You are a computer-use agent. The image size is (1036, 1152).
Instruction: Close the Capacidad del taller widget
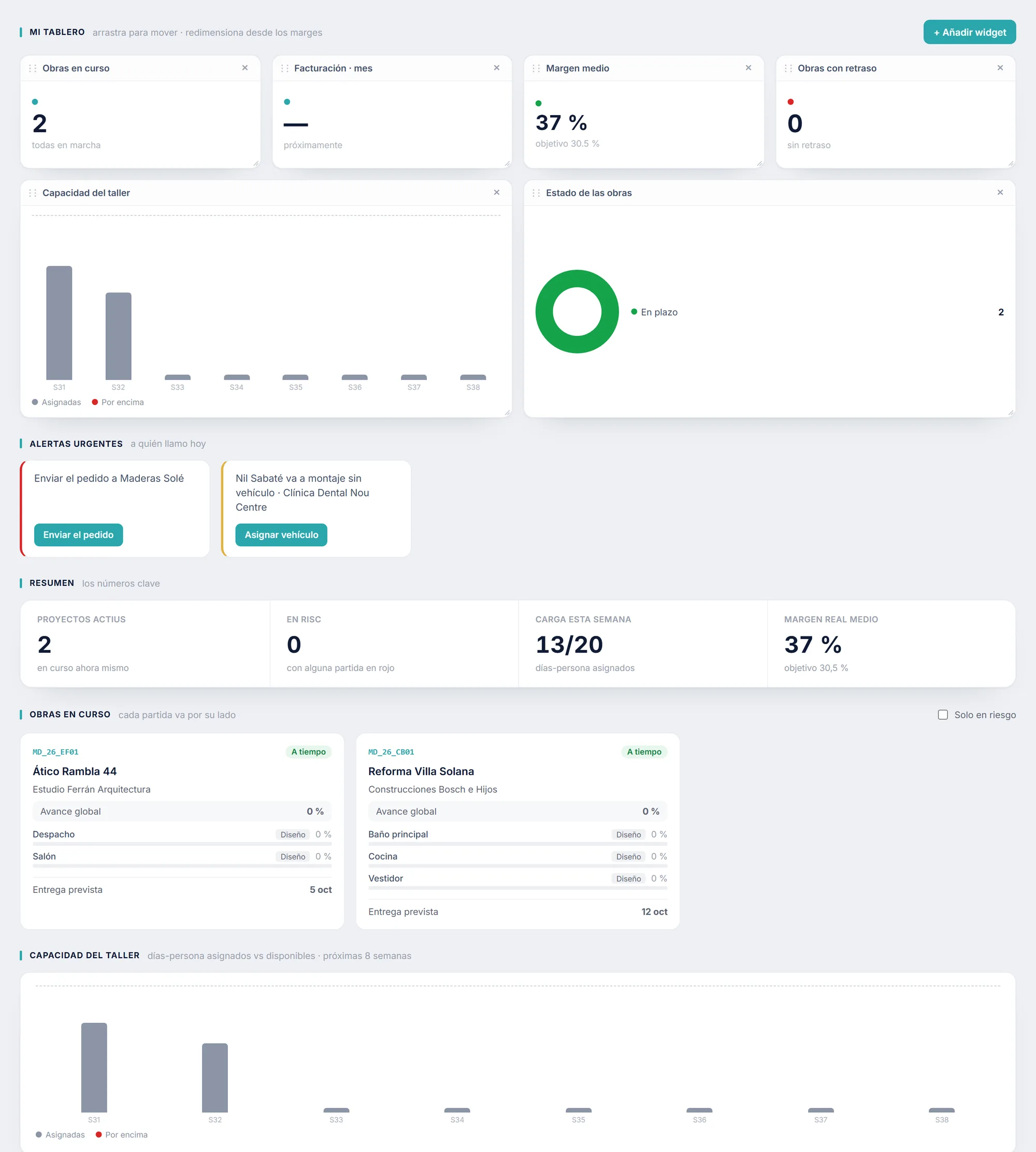(x=496, y=192)
